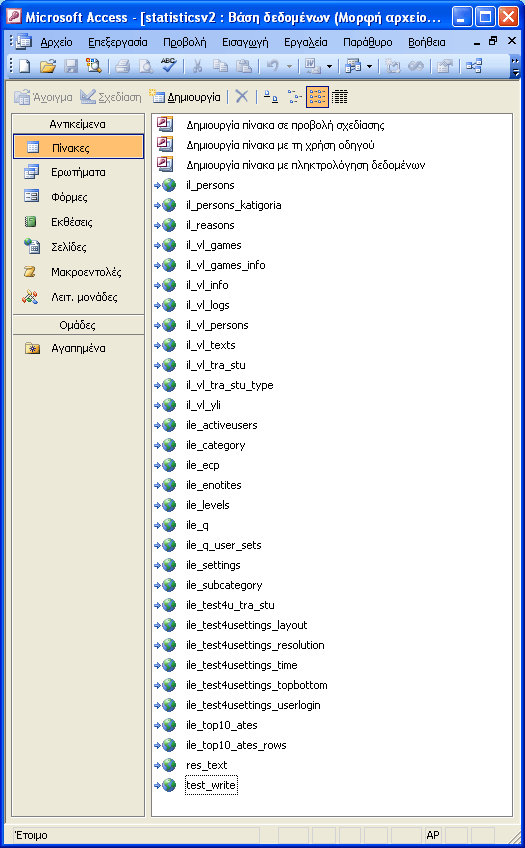
Task: Collapse the Ομάδες group header
Action: click(x=78, y=324)
